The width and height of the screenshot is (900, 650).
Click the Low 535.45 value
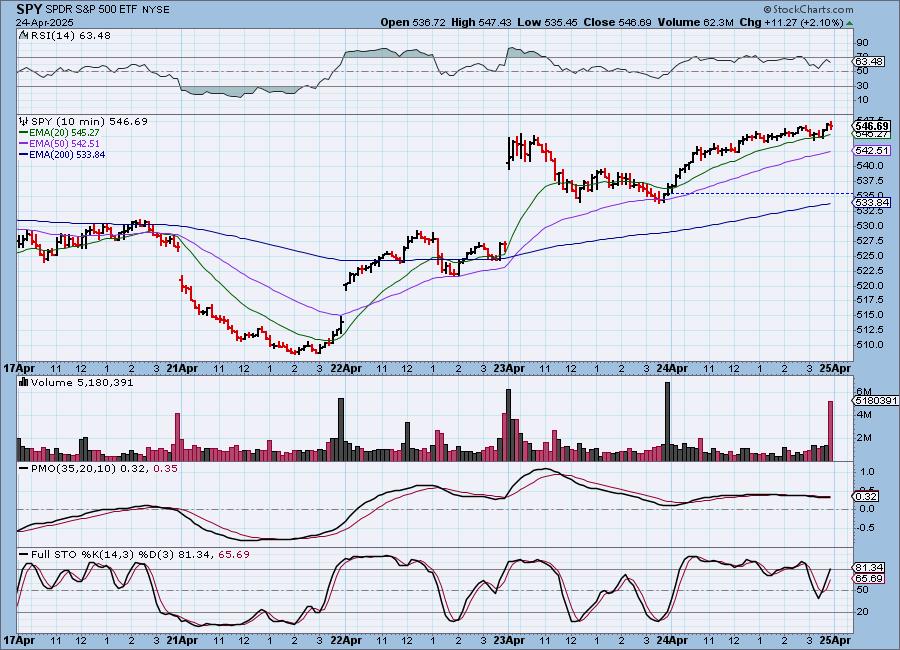pos(547,22)
